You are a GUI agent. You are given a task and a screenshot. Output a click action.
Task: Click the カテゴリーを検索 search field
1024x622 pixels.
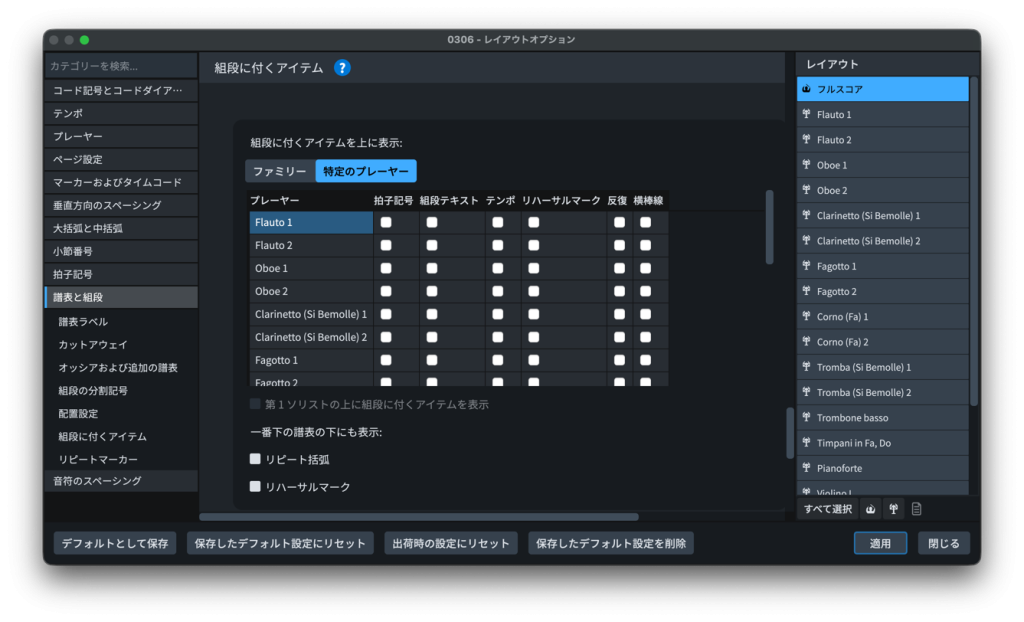(x=120, y=66)
